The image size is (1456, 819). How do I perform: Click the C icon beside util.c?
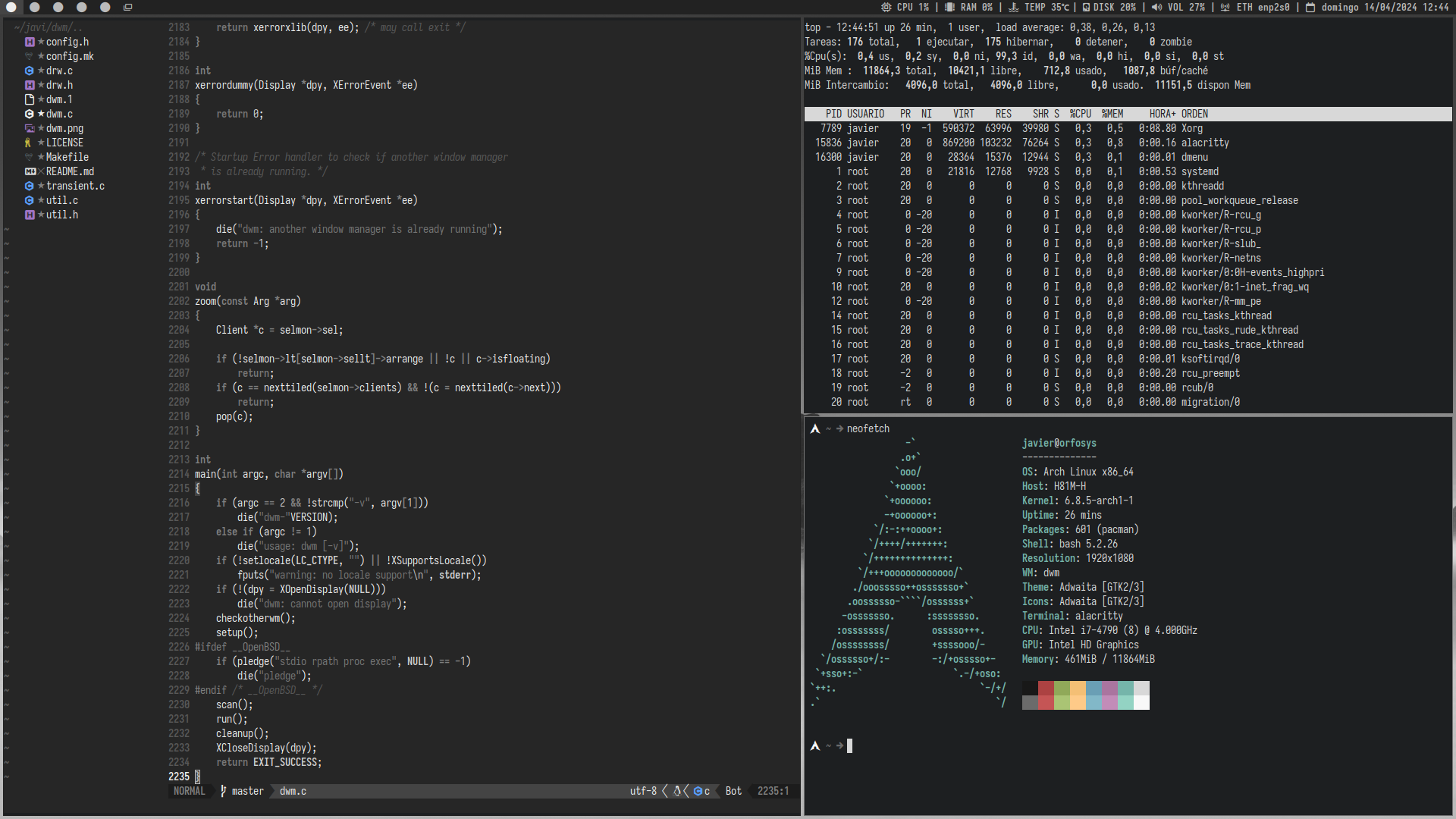click(30, 200)
